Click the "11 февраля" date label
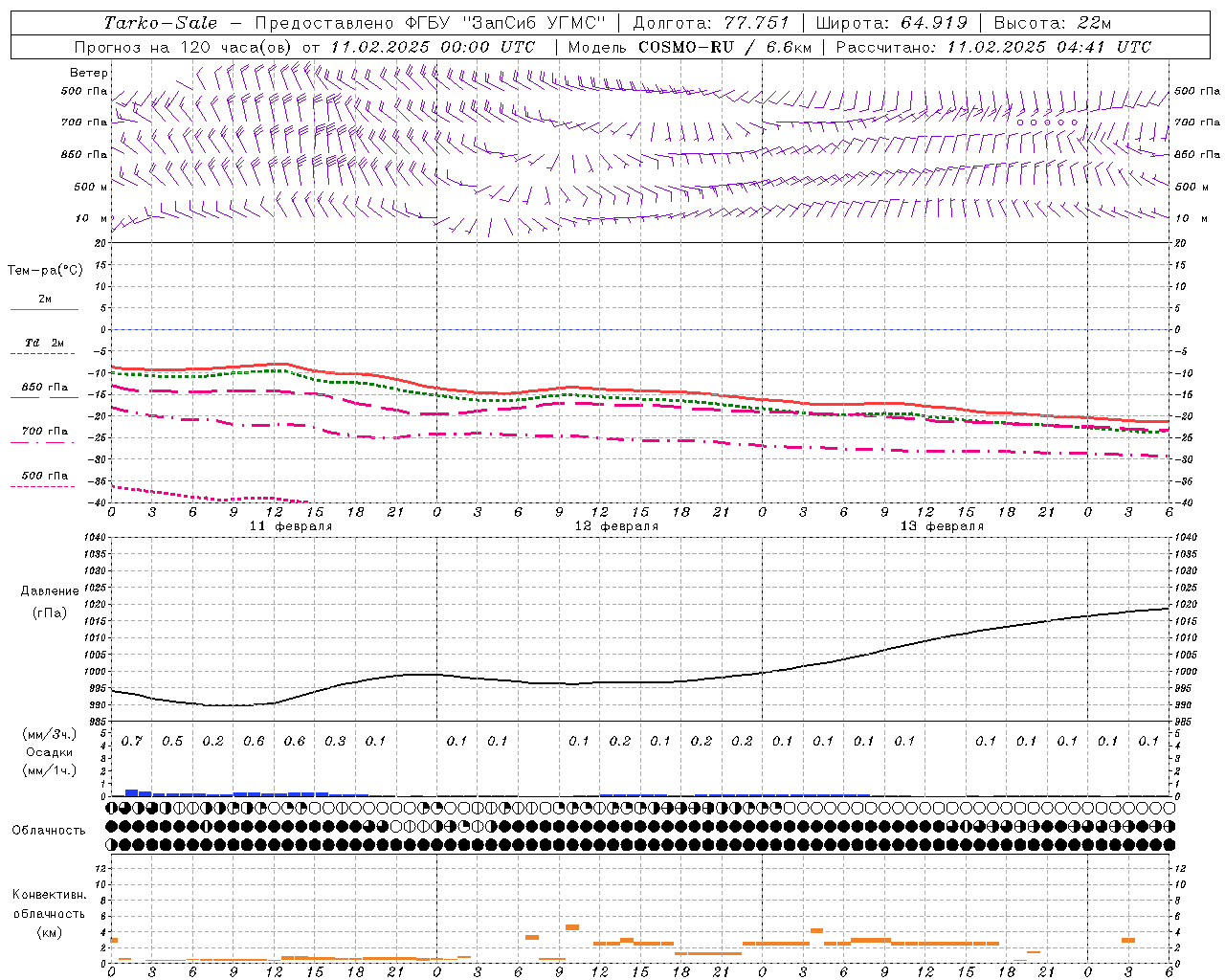Screen dimensions: 1225x980 click(291, 526)
